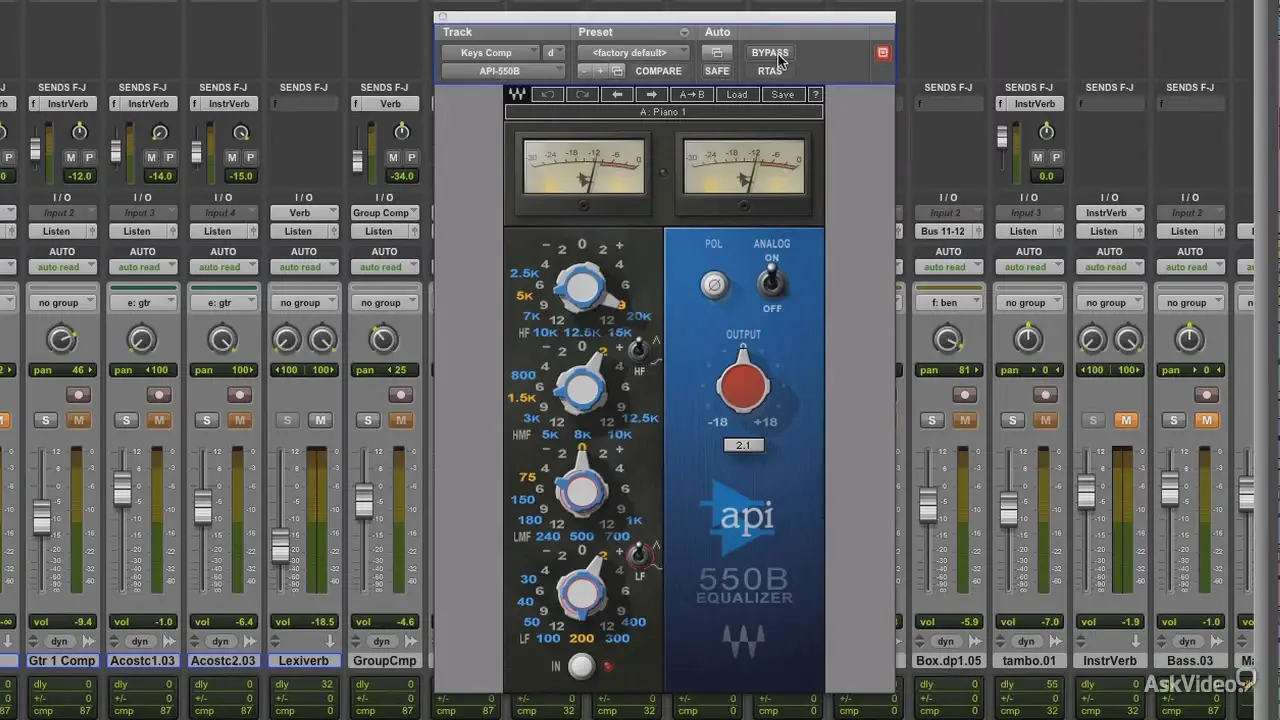
Task: Click the A→B copy button
Action: click(x=691, y=95)
